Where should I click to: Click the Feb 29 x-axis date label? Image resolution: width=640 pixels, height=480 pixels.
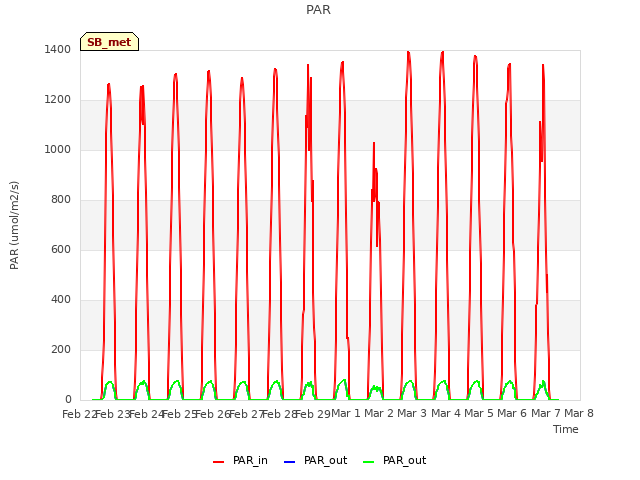[313, 414]
